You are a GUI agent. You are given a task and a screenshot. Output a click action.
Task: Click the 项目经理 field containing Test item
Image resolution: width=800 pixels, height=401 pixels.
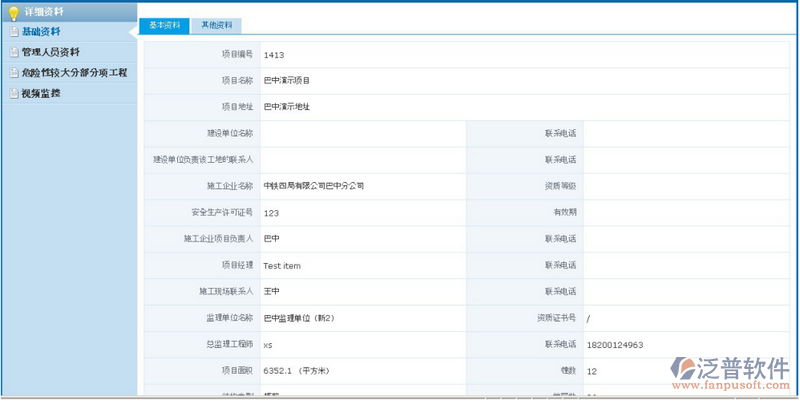pyautogui.click(x=282, y=266)
